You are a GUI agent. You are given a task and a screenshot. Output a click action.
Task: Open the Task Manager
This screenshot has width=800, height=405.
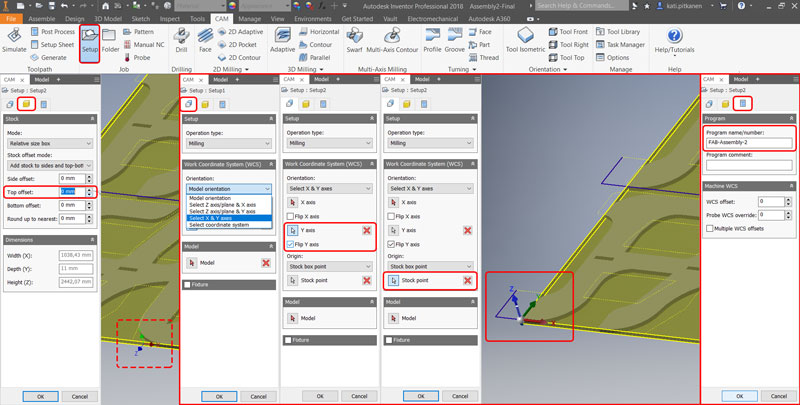(620, 45)
